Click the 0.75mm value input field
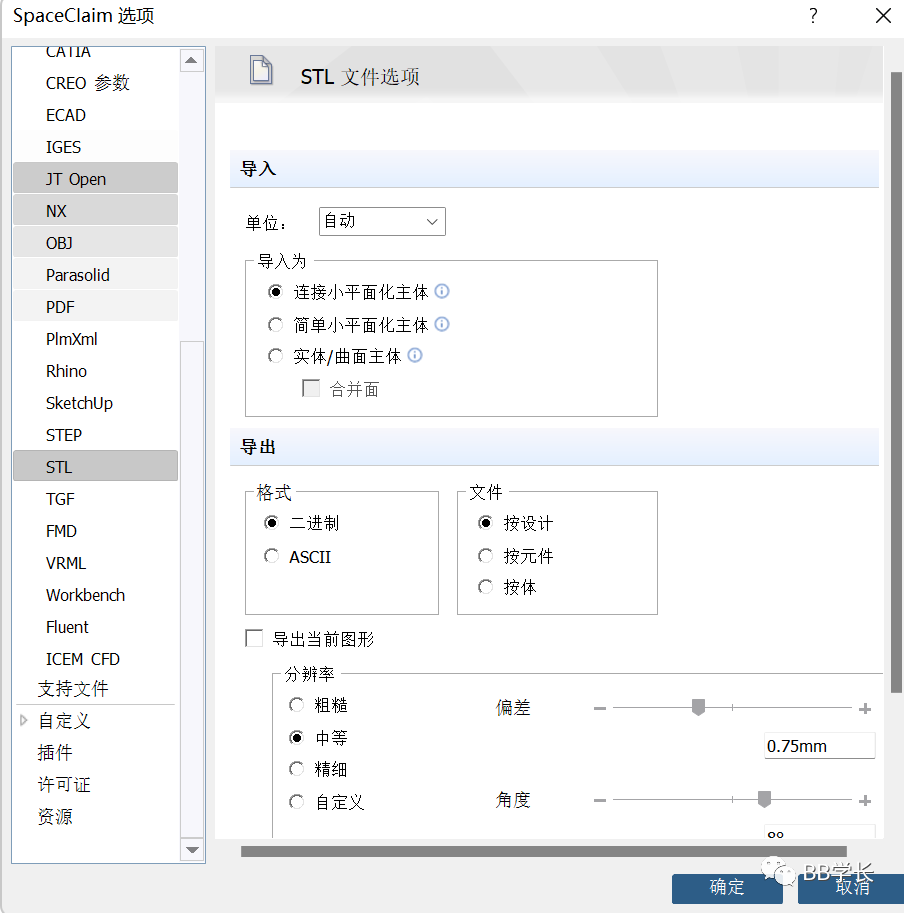 (x=819, y=745)
